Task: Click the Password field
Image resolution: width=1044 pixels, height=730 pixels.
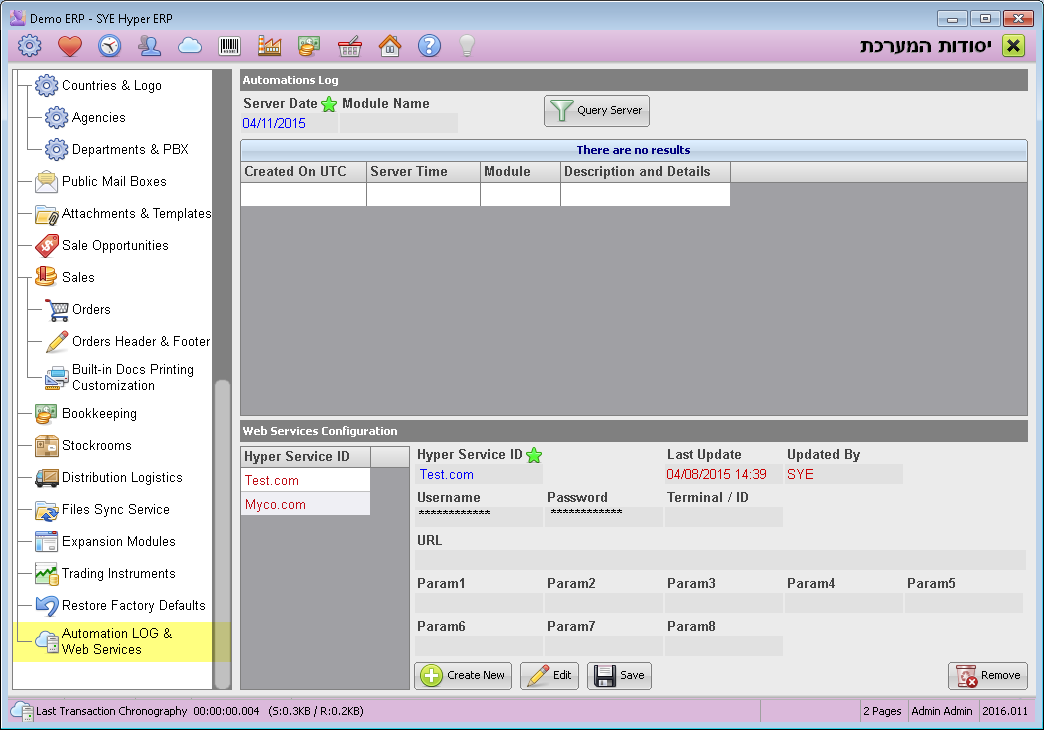Action: 604,517
